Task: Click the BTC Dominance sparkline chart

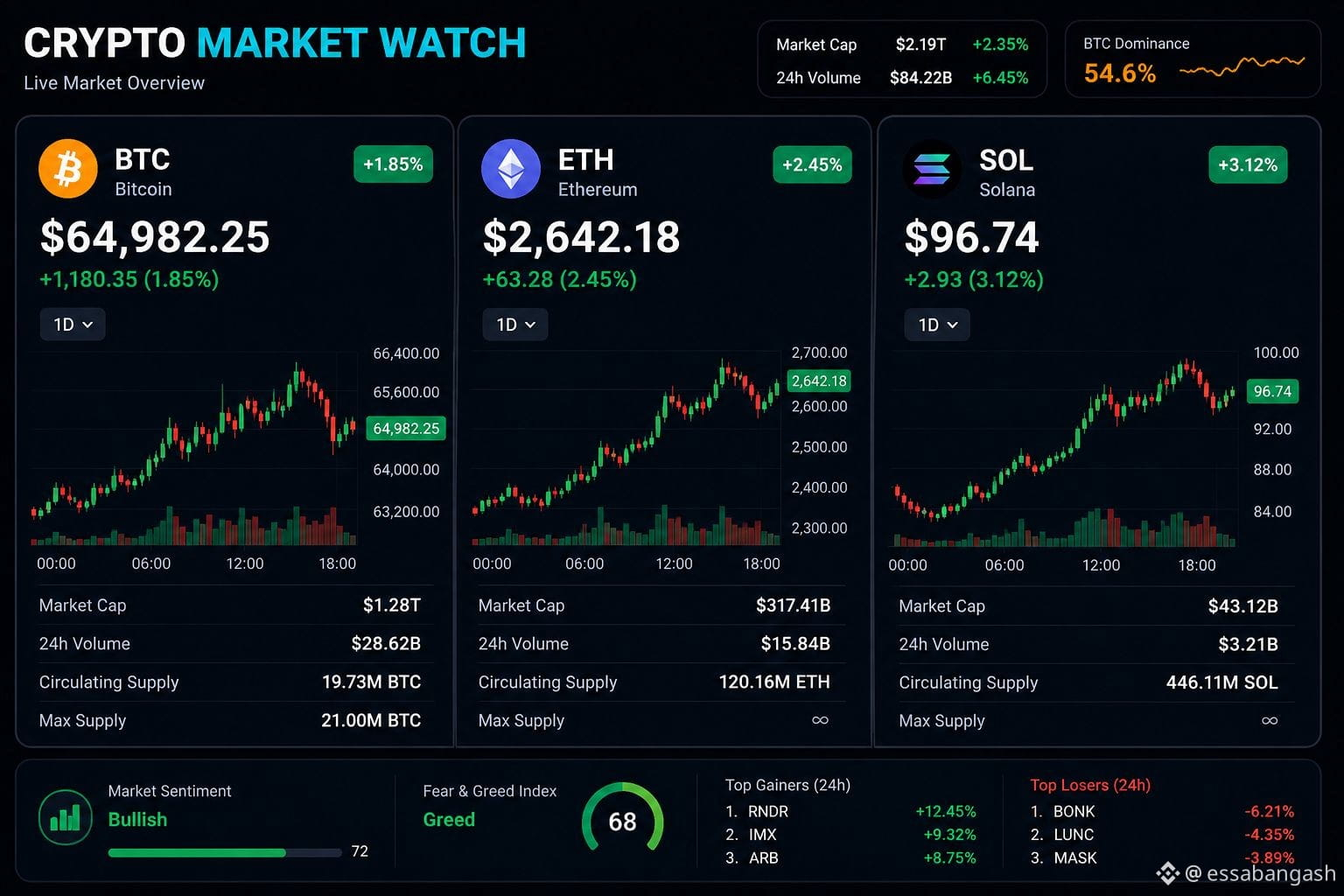Action: (1242, 66)
